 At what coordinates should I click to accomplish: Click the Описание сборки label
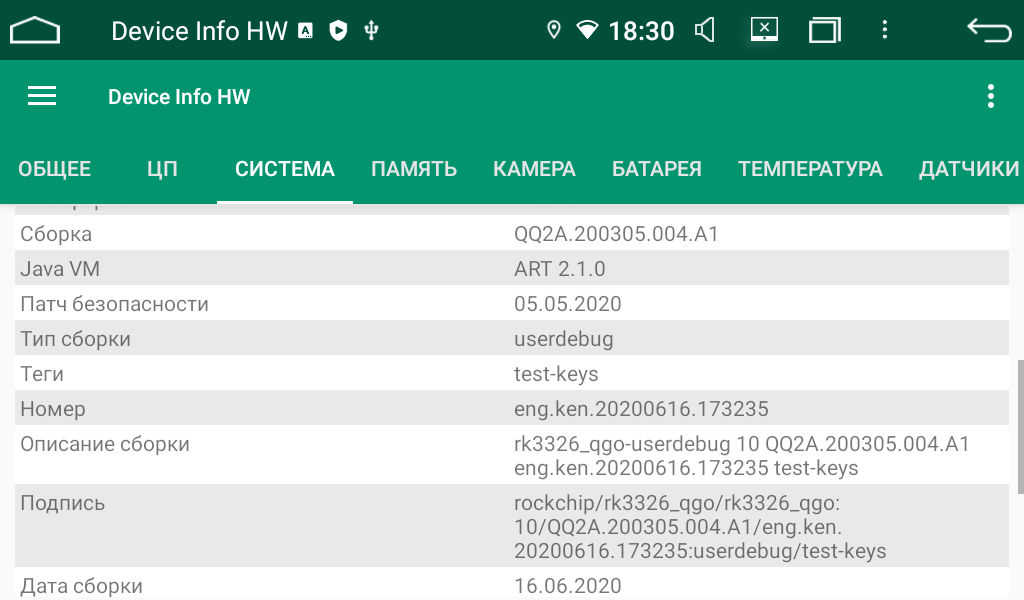pyautogui.click(x=105, y=444)
